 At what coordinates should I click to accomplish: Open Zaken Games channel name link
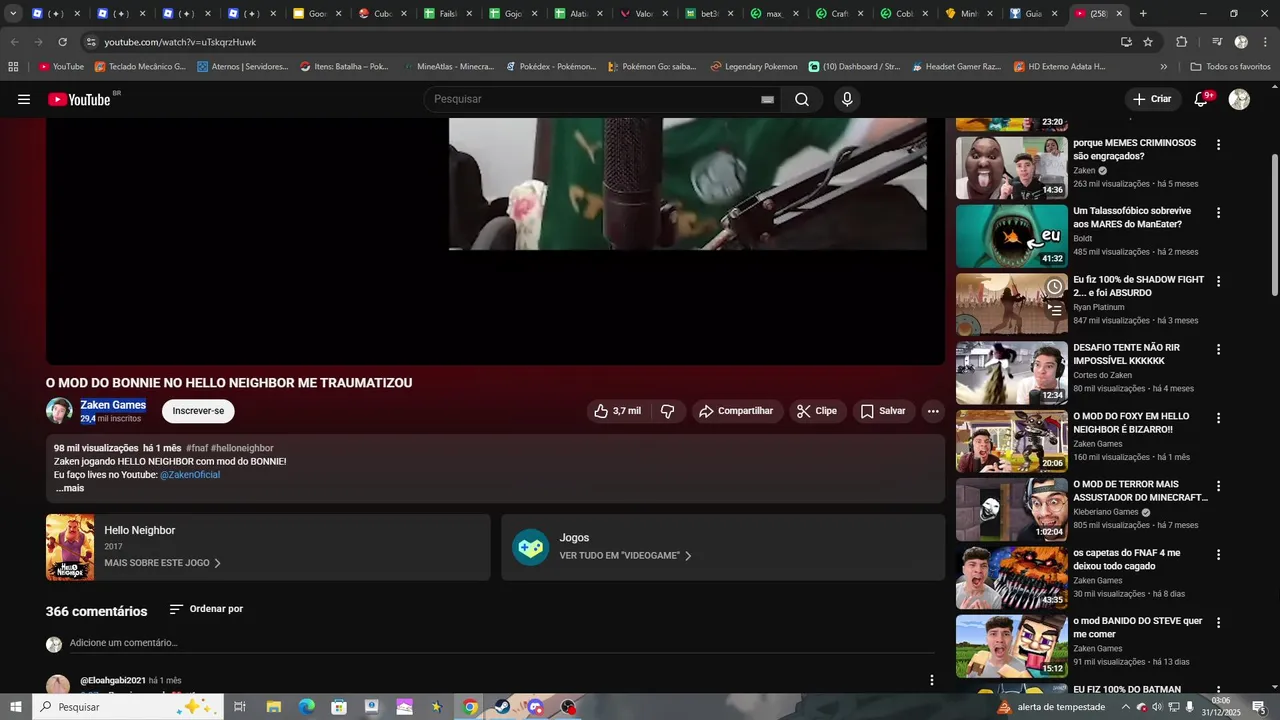(x=113, y=405)
